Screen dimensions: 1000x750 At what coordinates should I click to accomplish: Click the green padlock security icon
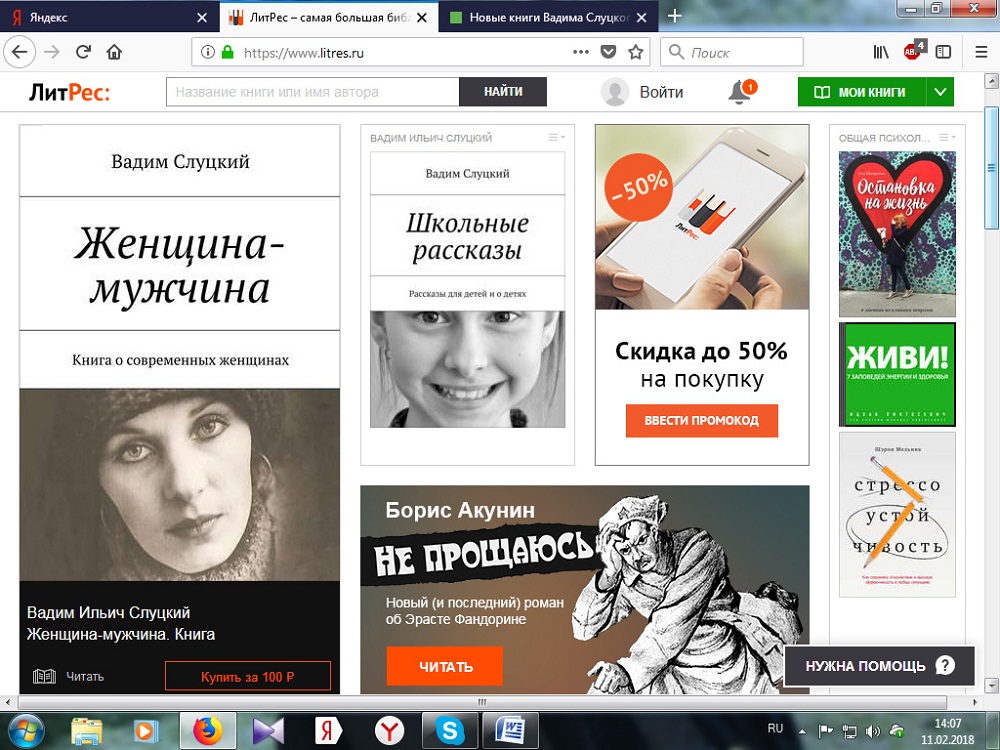(227, 52)
